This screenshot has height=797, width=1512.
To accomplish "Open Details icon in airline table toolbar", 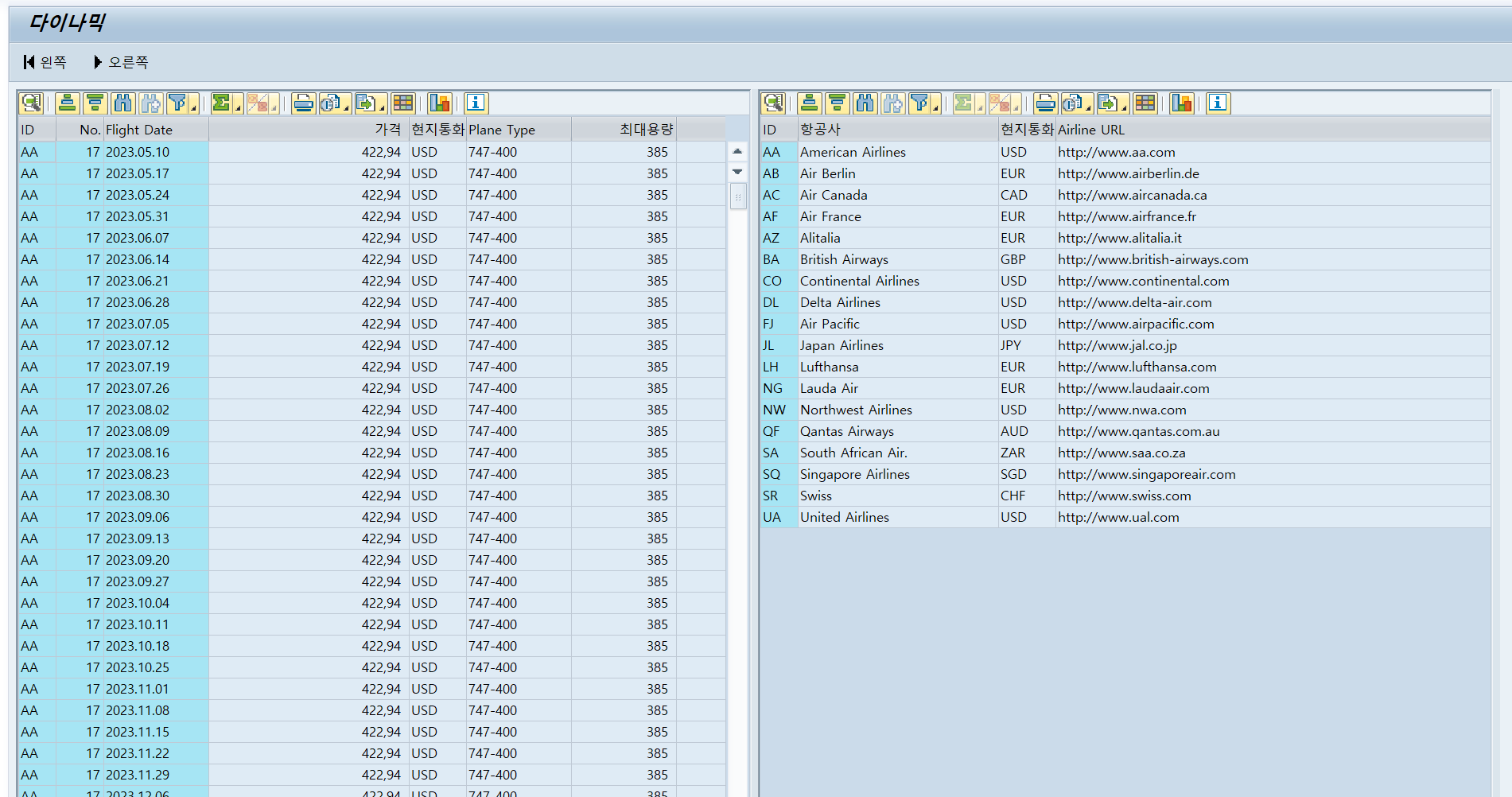I will (x=773, y=103).
